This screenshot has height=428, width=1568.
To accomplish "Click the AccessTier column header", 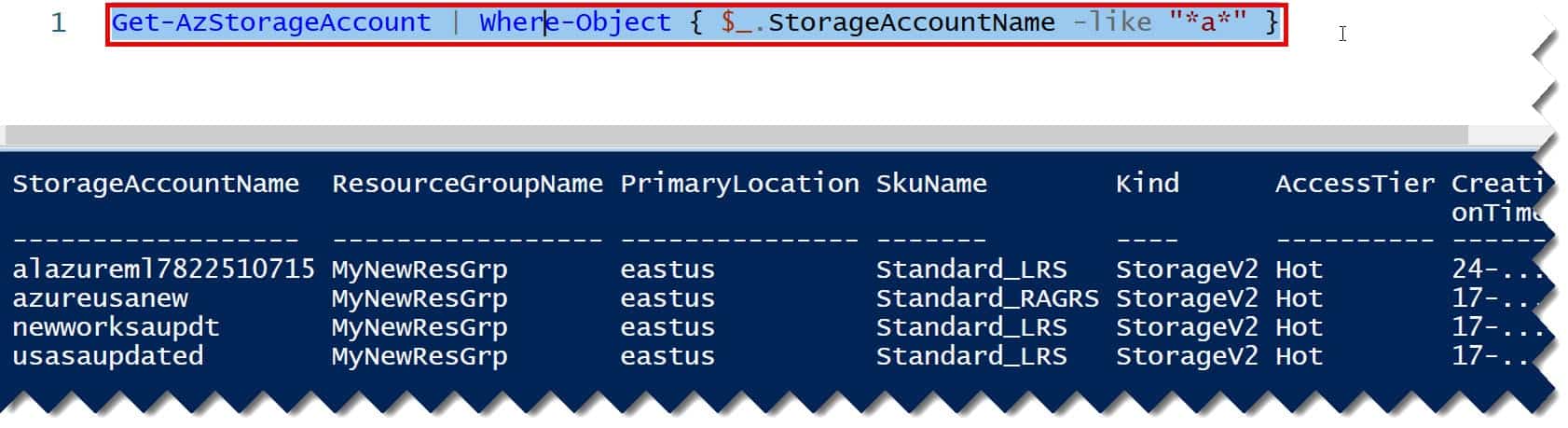I will click(1355, 184).
